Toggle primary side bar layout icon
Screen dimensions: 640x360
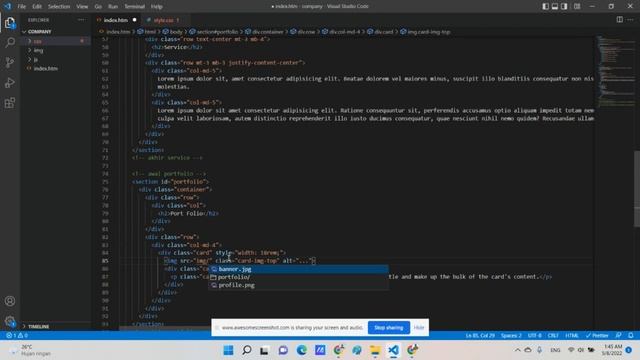[545, 7]
